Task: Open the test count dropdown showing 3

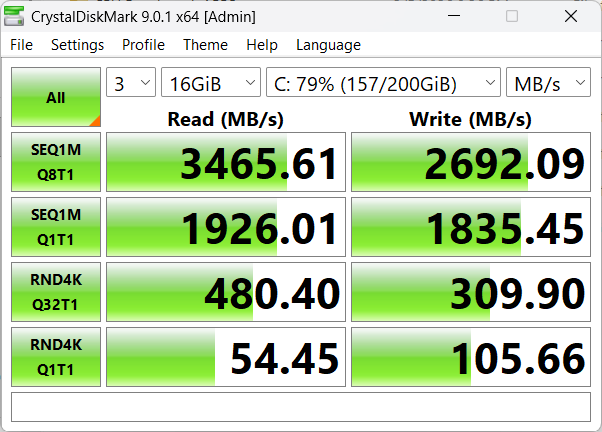Action: tap(131, 83)
